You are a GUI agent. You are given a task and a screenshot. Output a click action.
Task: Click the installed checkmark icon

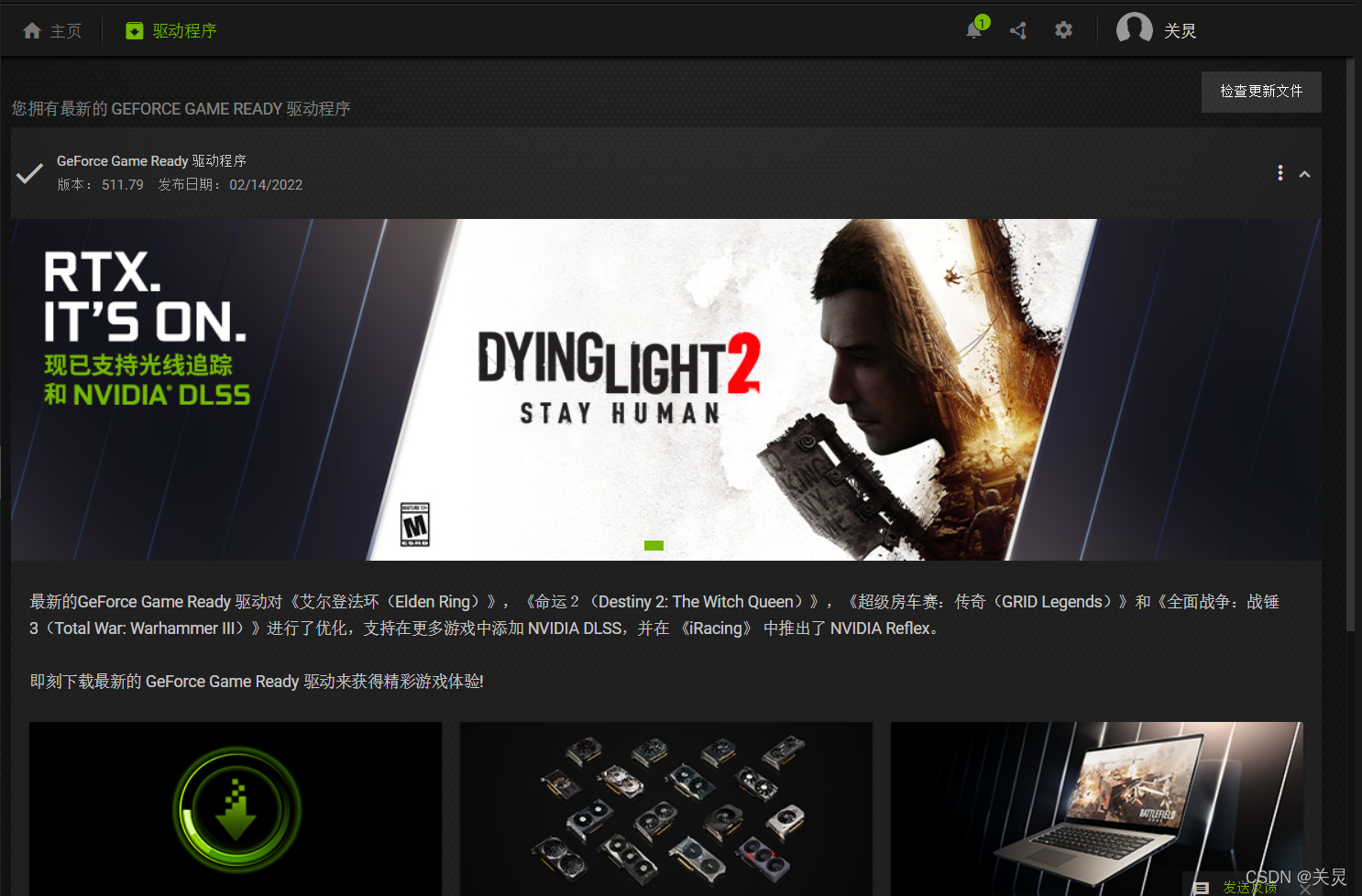[x=29, y=172]
